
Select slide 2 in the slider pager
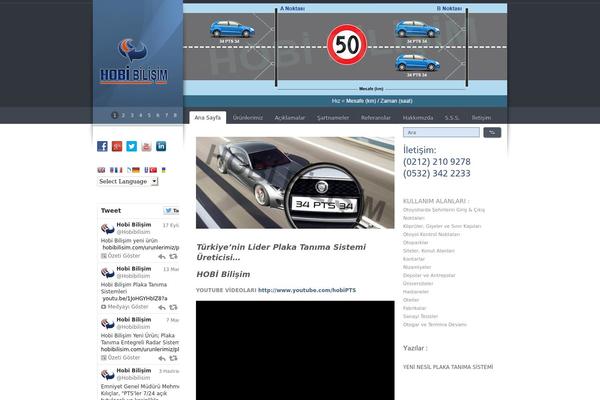click(x=123, y=115)
